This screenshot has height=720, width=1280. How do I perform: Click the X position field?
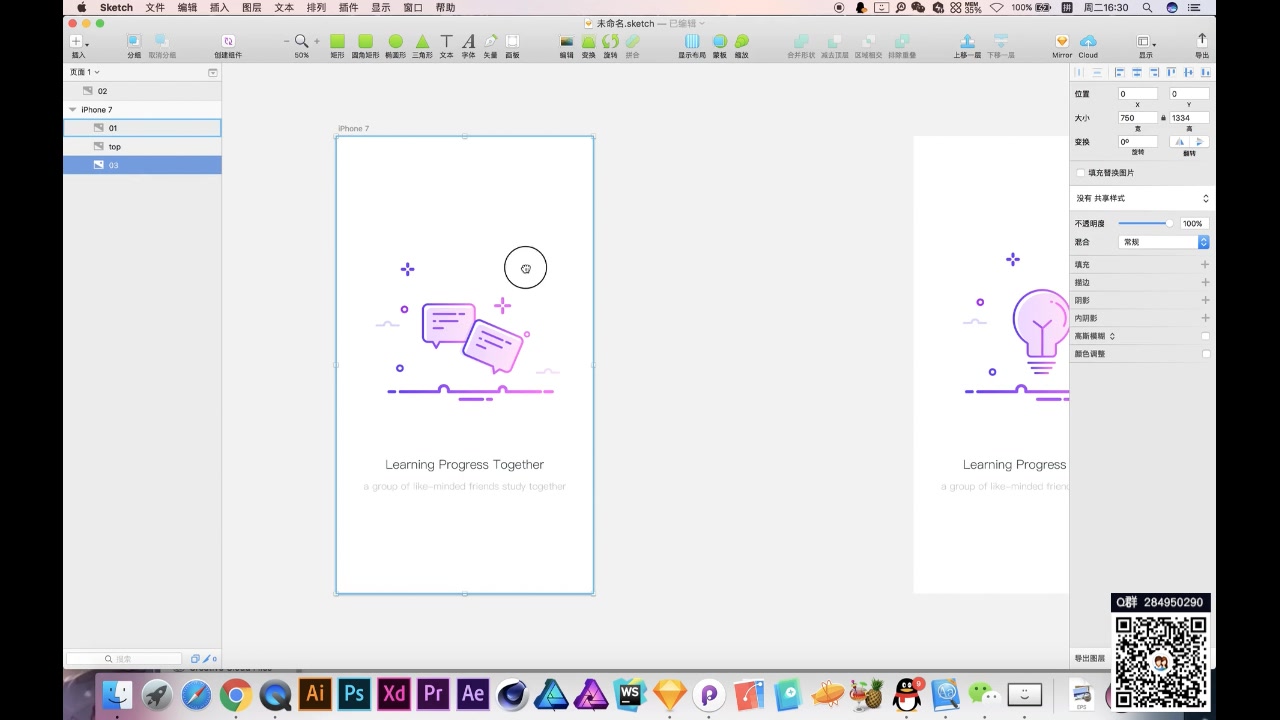(1137, 94)
